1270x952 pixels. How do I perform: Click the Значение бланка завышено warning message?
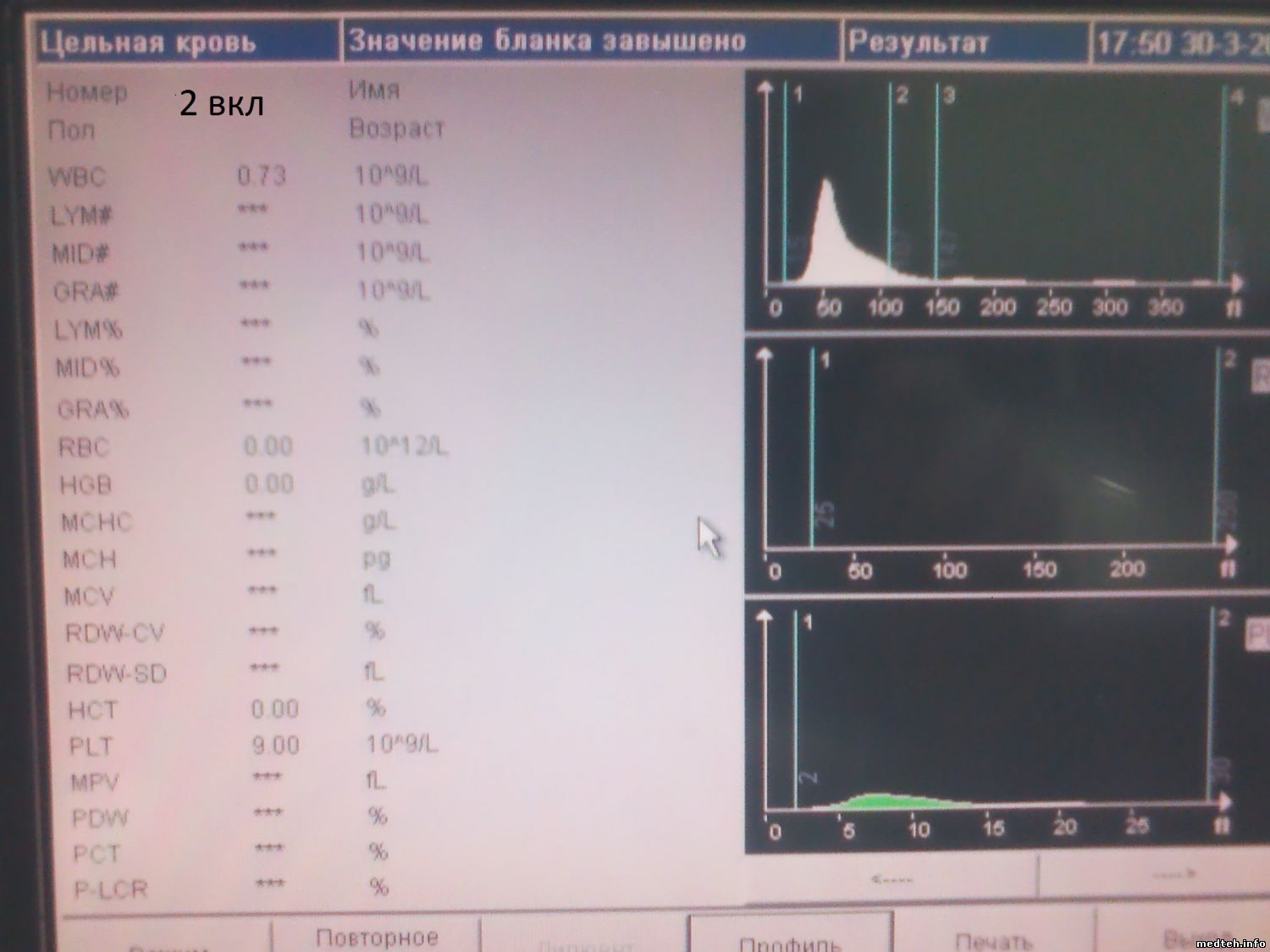[x=547, y=41]
